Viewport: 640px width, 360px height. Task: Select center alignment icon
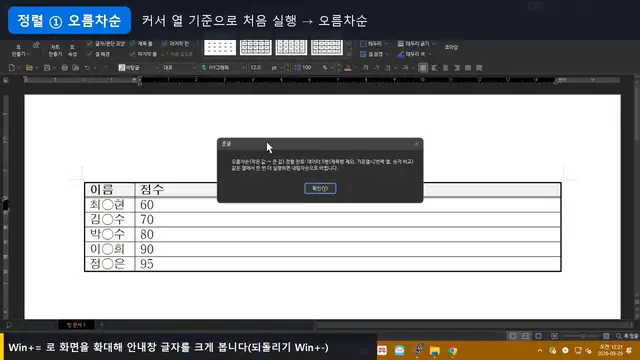pos(445,68)
